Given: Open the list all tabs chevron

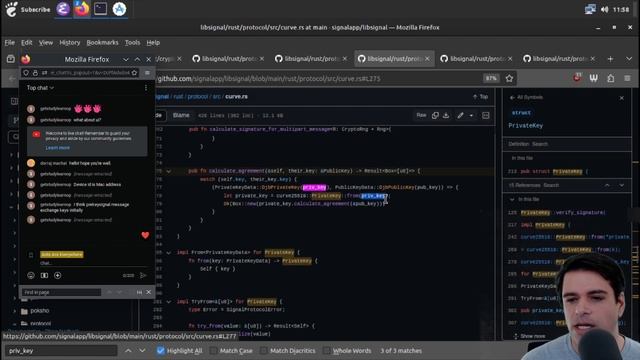Looking at the screenshot, I should pos(629,59).
